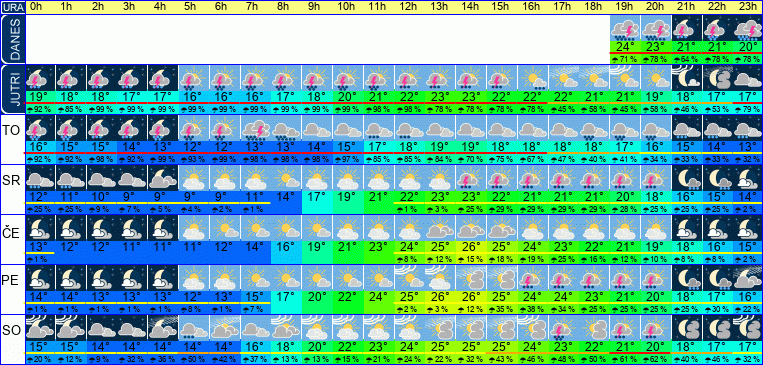Viewport: 763px width, 365px height.
Task: Click the JUTRI 16h sunny showers icon
Action: coord(532,78)
